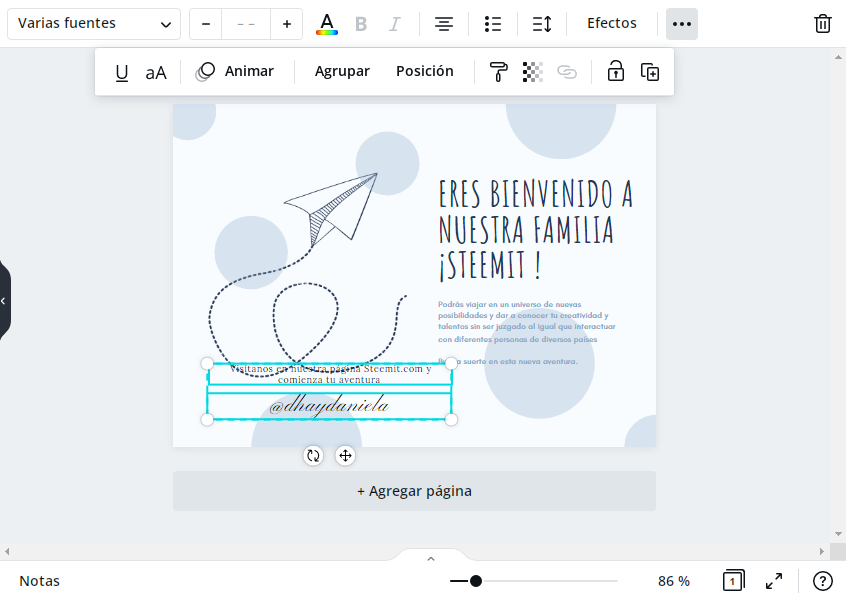Toggle bold formatting
Image resolution: width=846 pixels, height=596 pixels.
coord(361,24)
